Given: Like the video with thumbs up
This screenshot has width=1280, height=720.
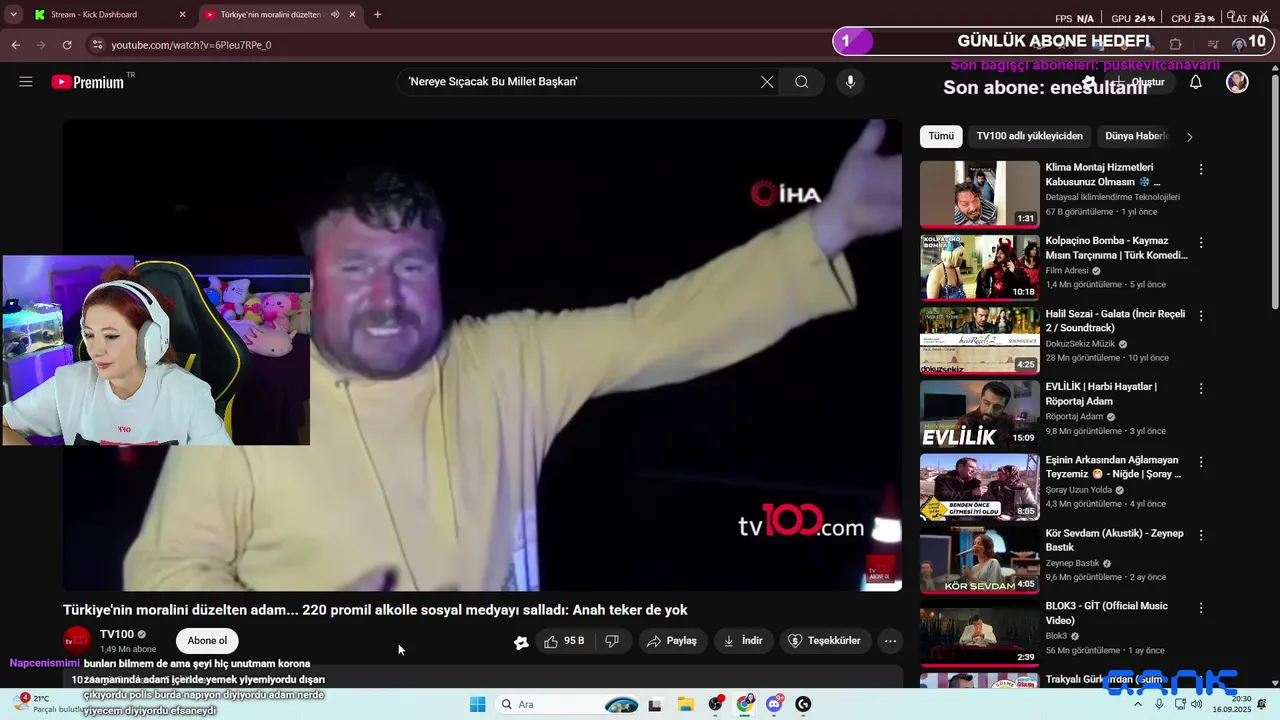Looking at the screenshot, I should [x=565, y=641].
